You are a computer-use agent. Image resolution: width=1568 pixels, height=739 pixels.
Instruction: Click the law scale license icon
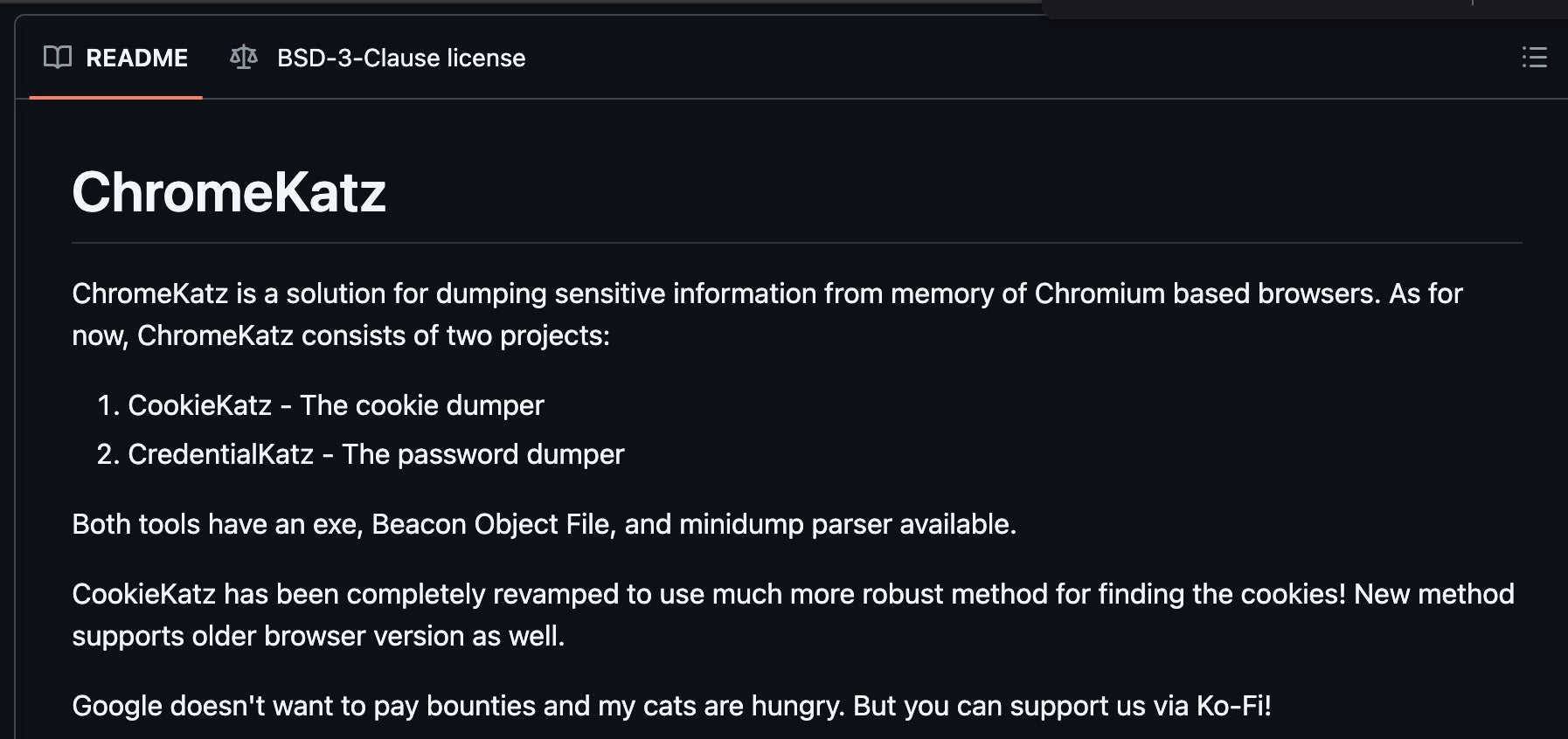(x=244, y=58)
